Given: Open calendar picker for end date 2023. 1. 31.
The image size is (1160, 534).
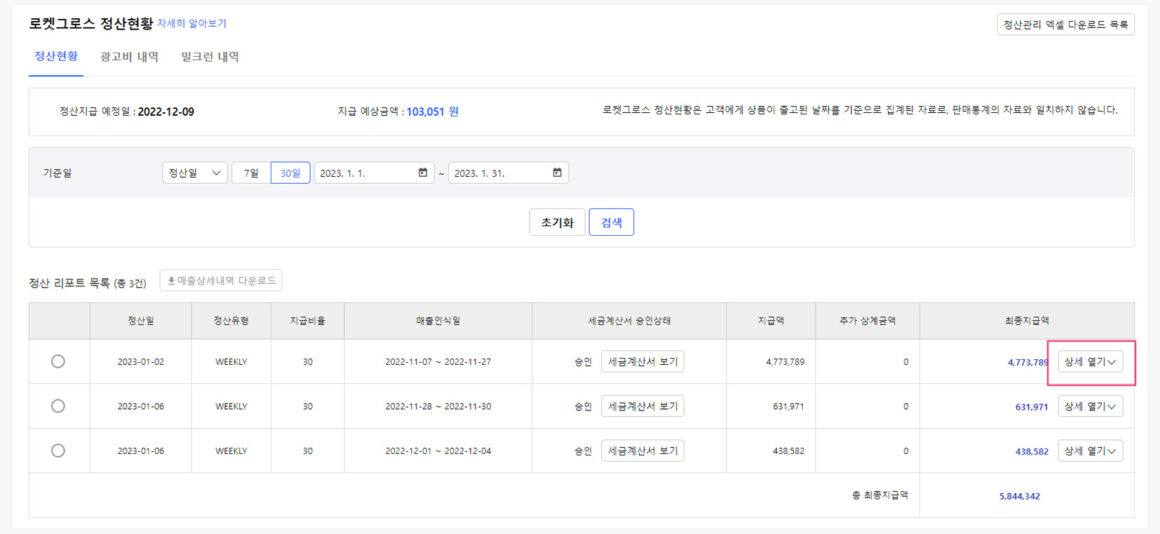Looking at the screenshot, I should pos(557,173).
